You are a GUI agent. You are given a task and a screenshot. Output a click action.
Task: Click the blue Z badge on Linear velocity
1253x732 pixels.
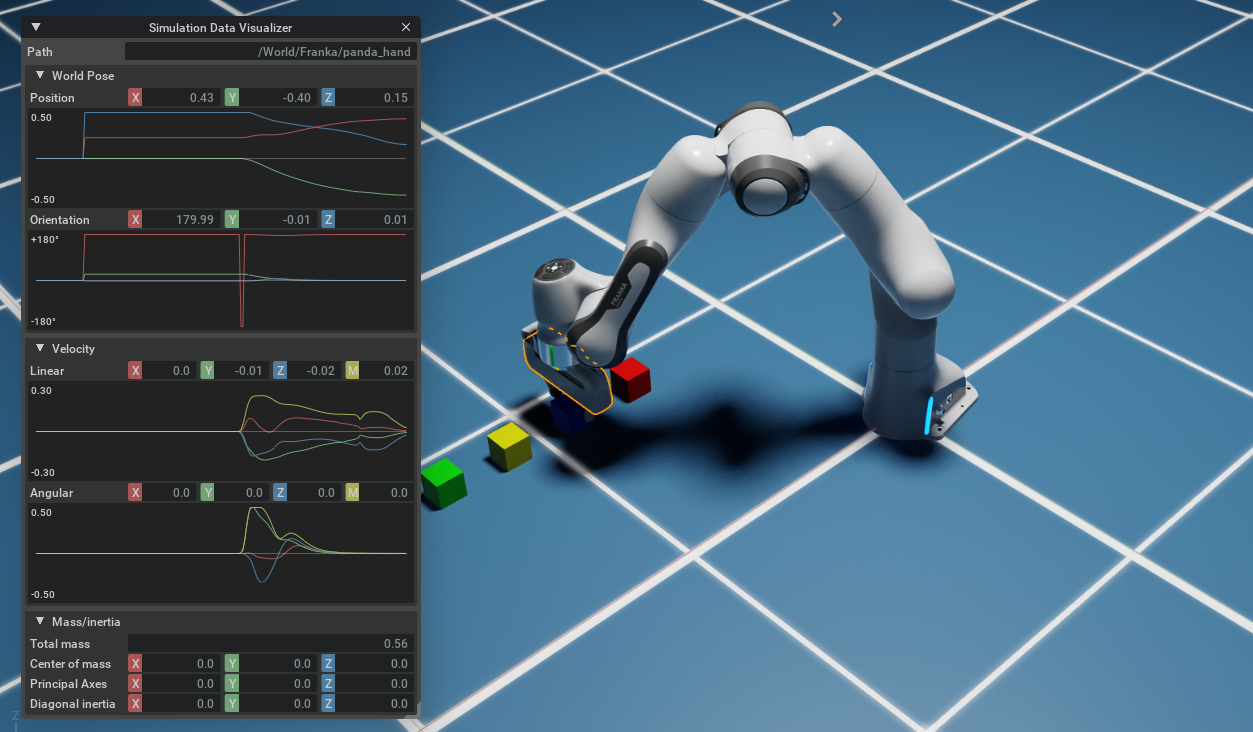(280, 370)
